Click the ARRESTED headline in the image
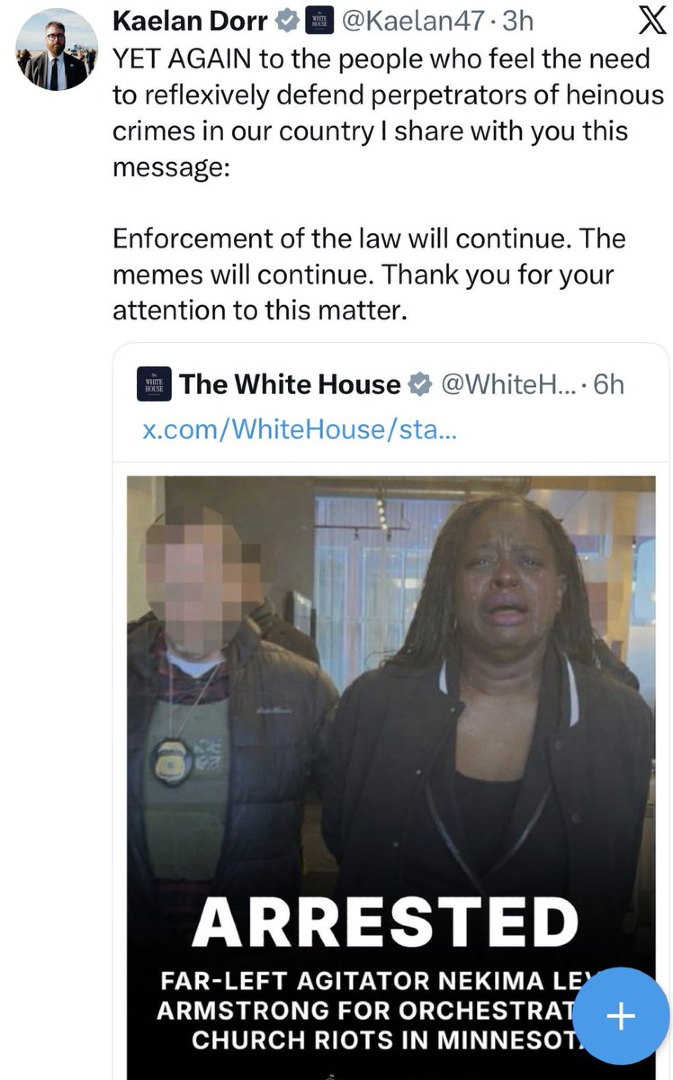The height and width of the screenshot is (1080, 673). tap(385, 922)
